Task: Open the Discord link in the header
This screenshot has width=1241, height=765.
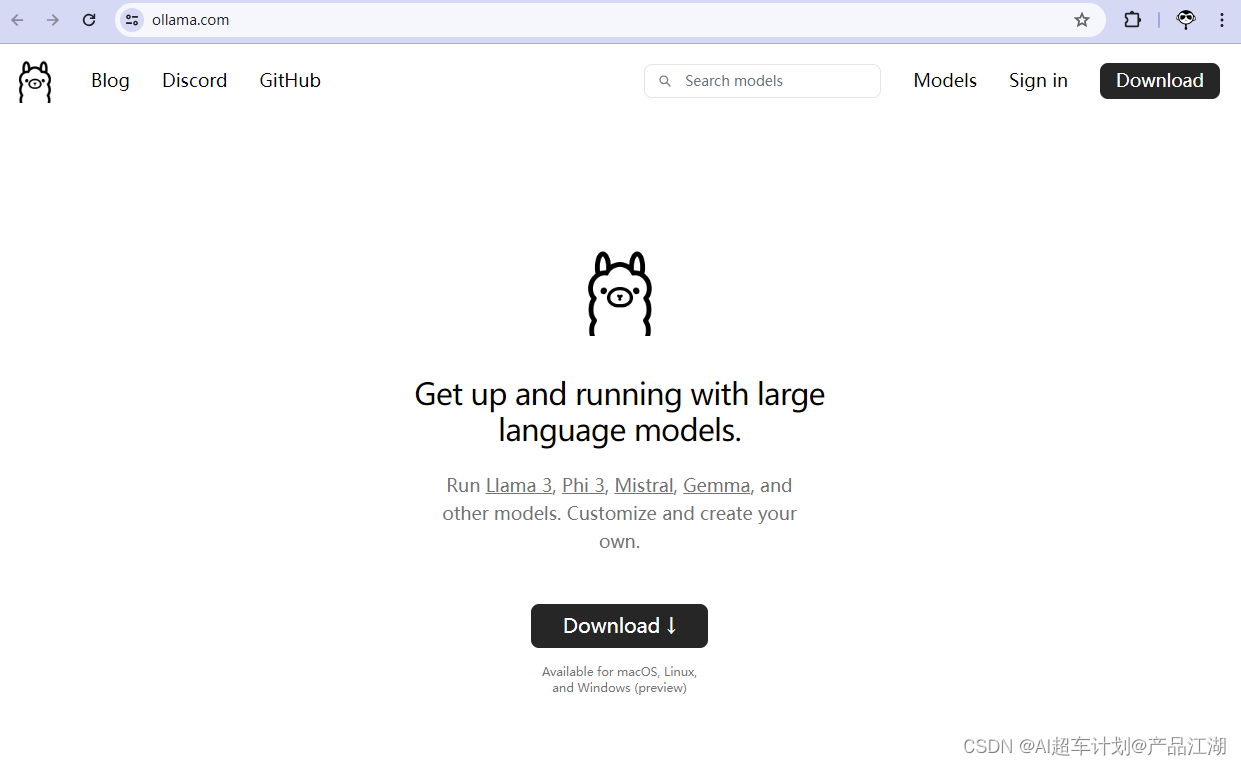Action: [x=195, y=81]
